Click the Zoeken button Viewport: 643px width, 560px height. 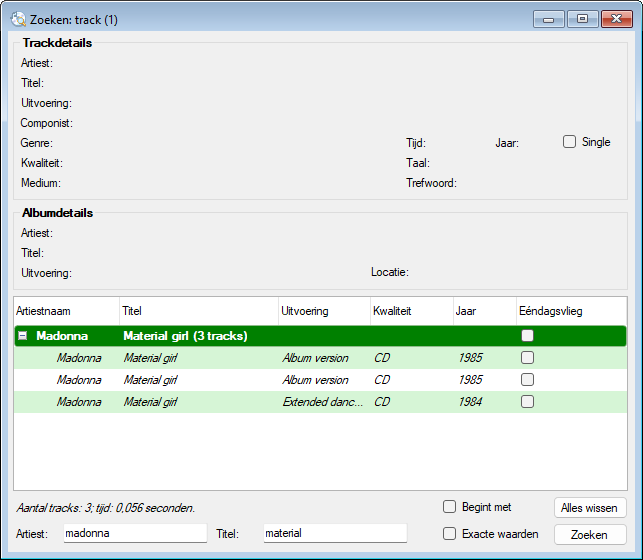[590, 535]
